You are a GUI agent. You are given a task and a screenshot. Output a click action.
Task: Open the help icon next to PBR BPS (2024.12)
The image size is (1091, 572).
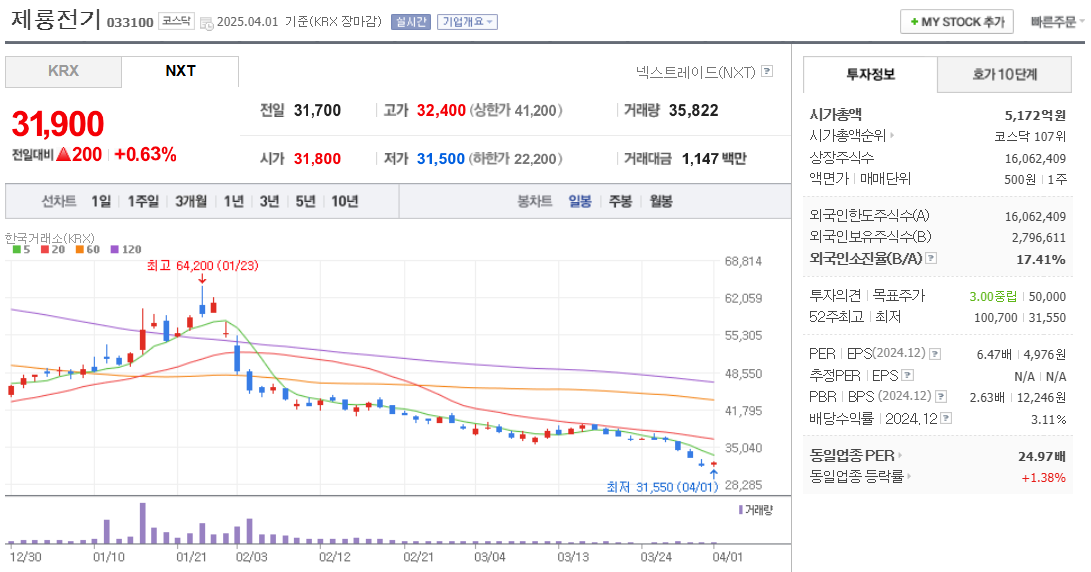point(941,397)
